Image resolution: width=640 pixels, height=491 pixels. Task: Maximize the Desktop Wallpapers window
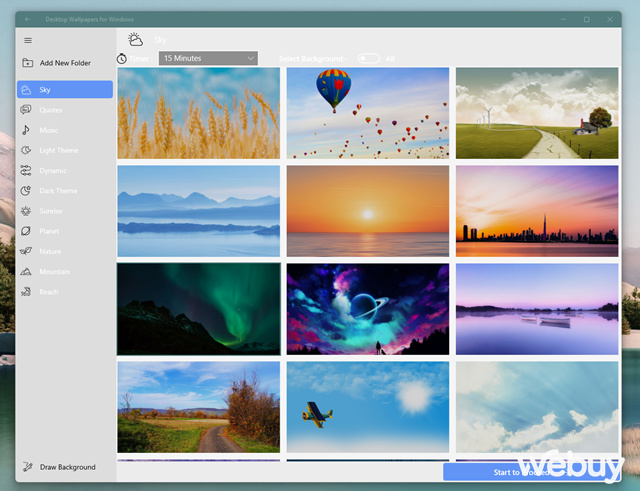coord(587,19)
